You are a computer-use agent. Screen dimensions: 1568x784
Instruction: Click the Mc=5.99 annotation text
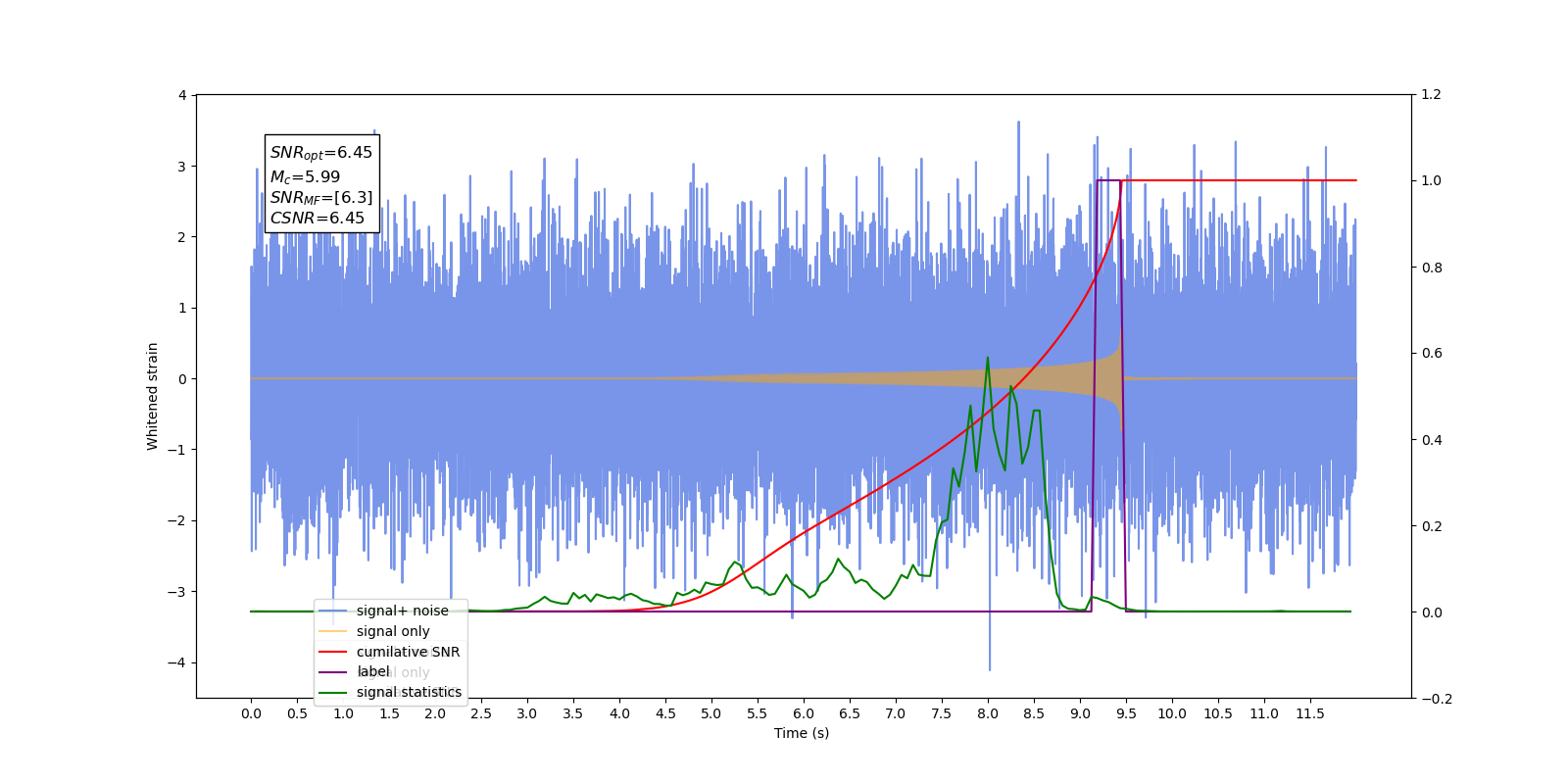306,177
